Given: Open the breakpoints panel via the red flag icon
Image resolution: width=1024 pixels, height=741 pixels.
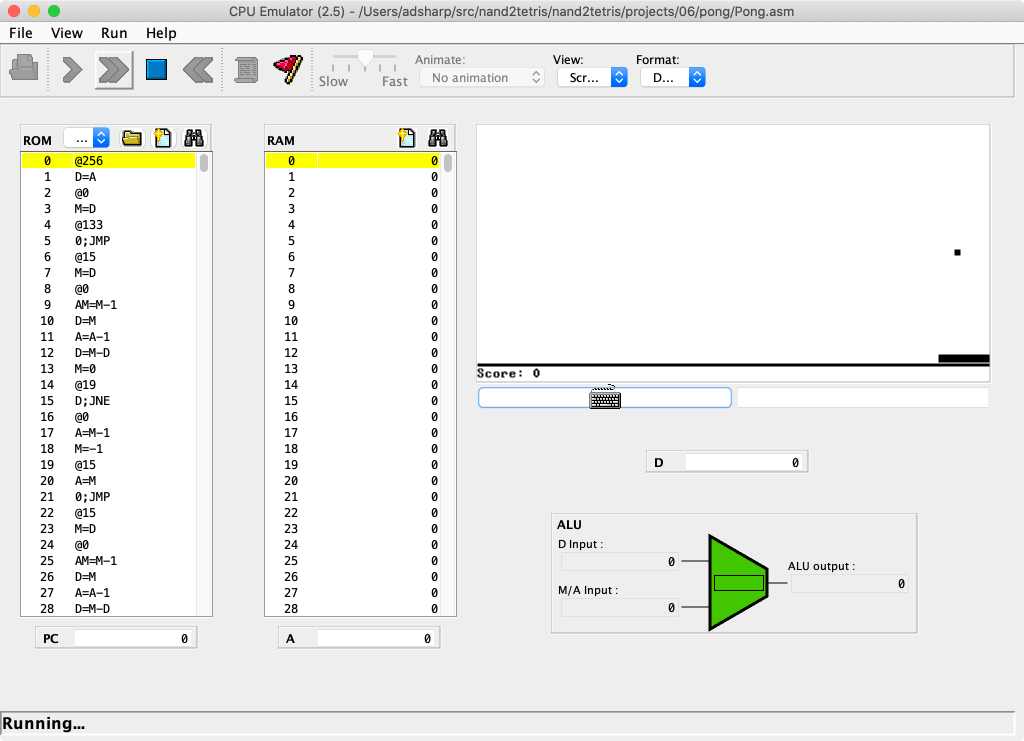Looking at the screenshot, I should (288, 69).
